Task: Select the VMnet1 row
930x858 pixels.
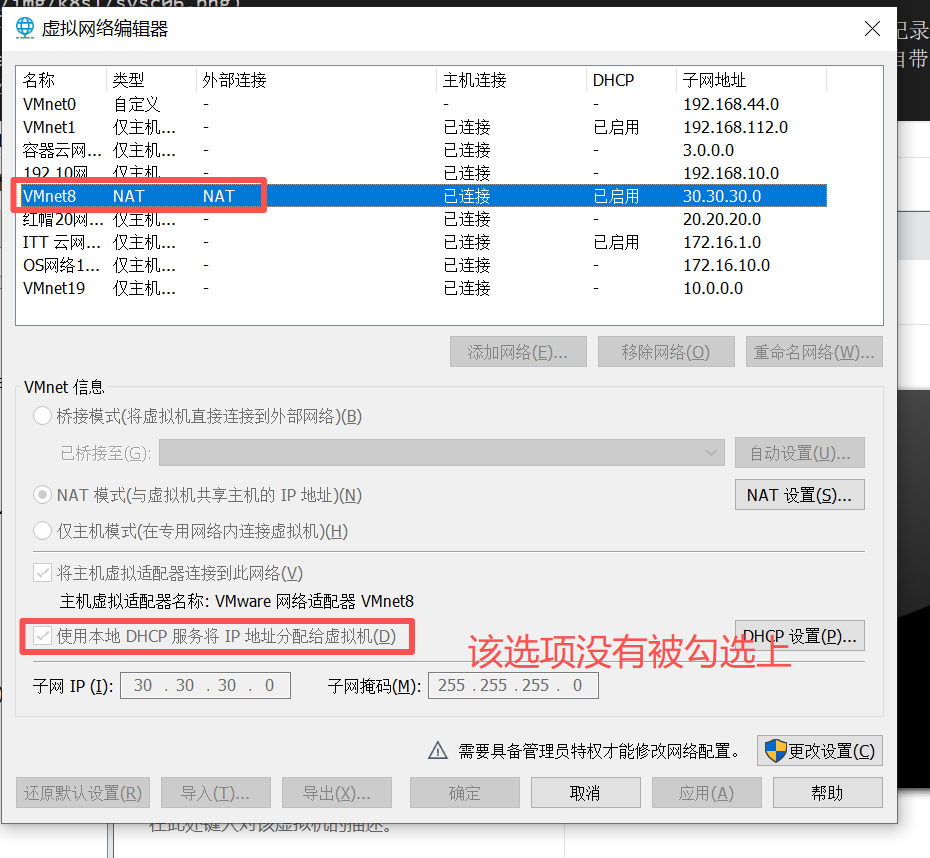Action: (x=422, y=127)
